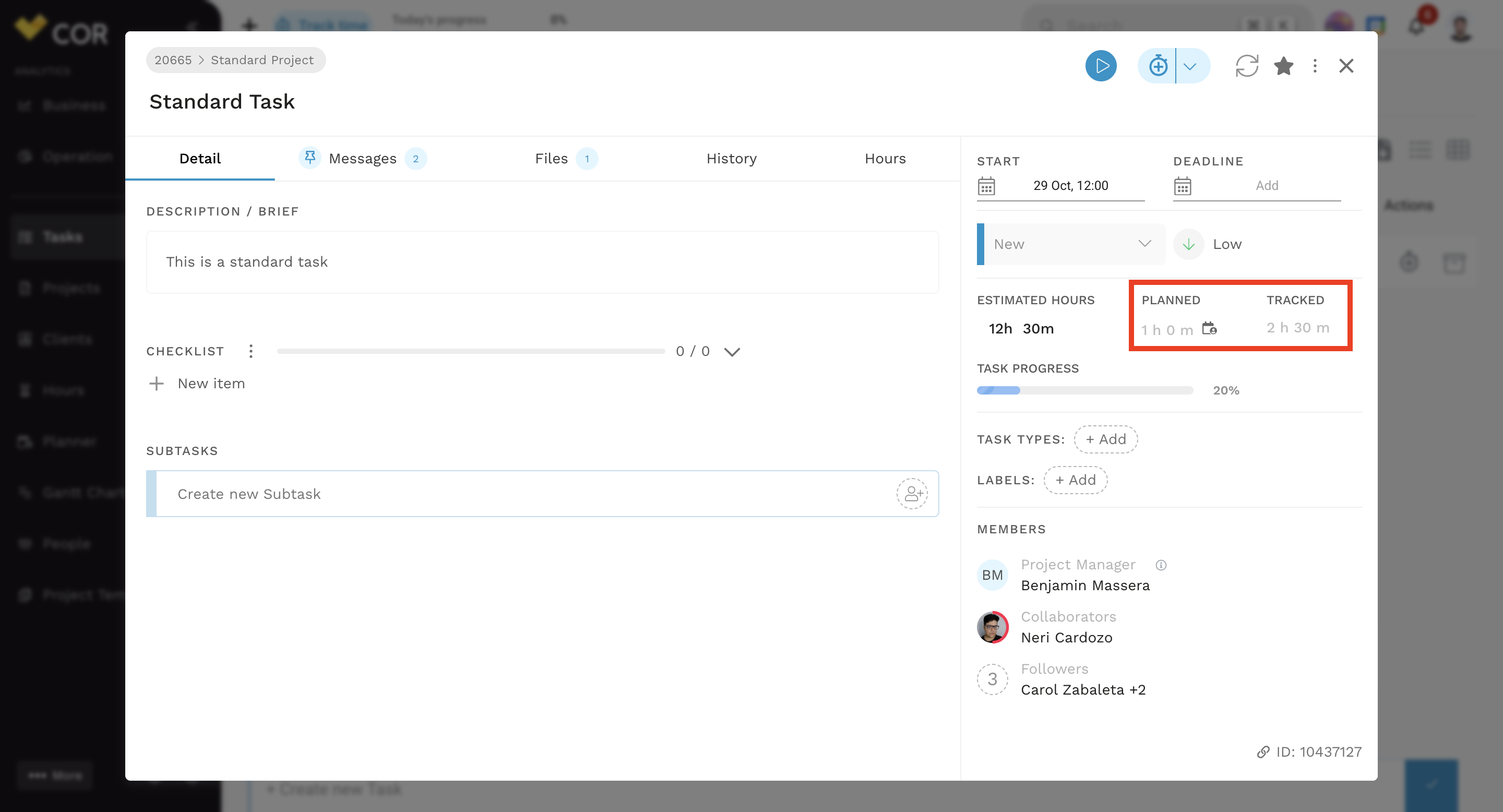Click Neri Cardozo's collaborator avatar
Image resolution: width=1503 pixels, height=812 pixels.
[x=993, y=627]
